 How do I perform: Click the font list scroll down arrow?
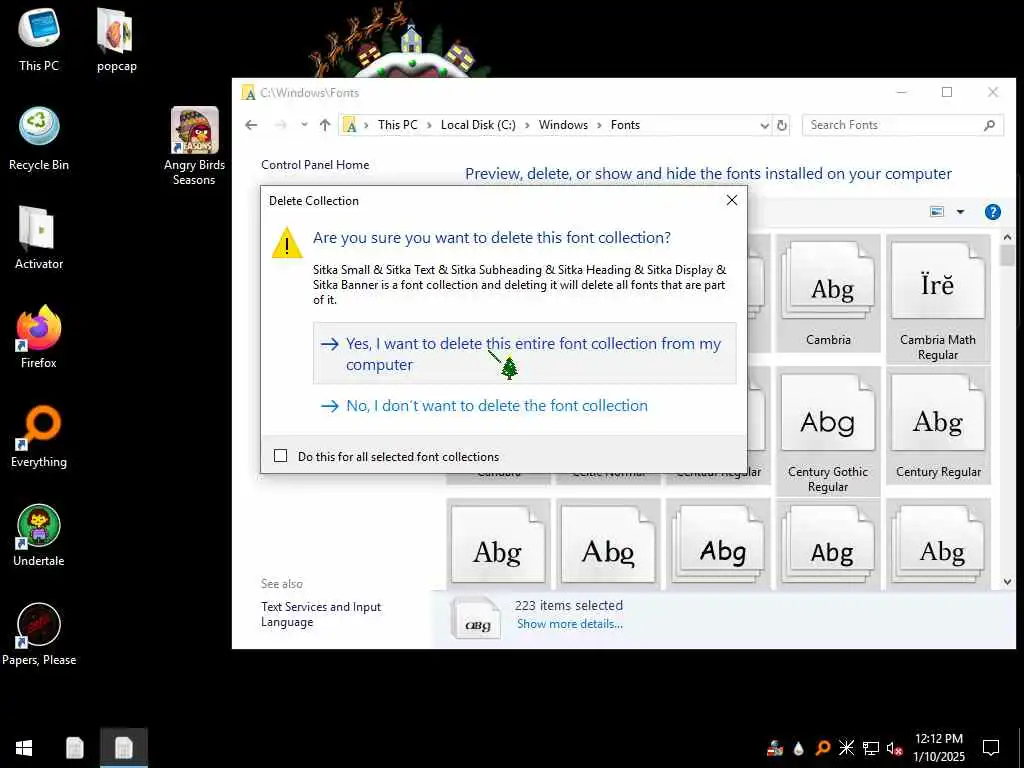1007,581
